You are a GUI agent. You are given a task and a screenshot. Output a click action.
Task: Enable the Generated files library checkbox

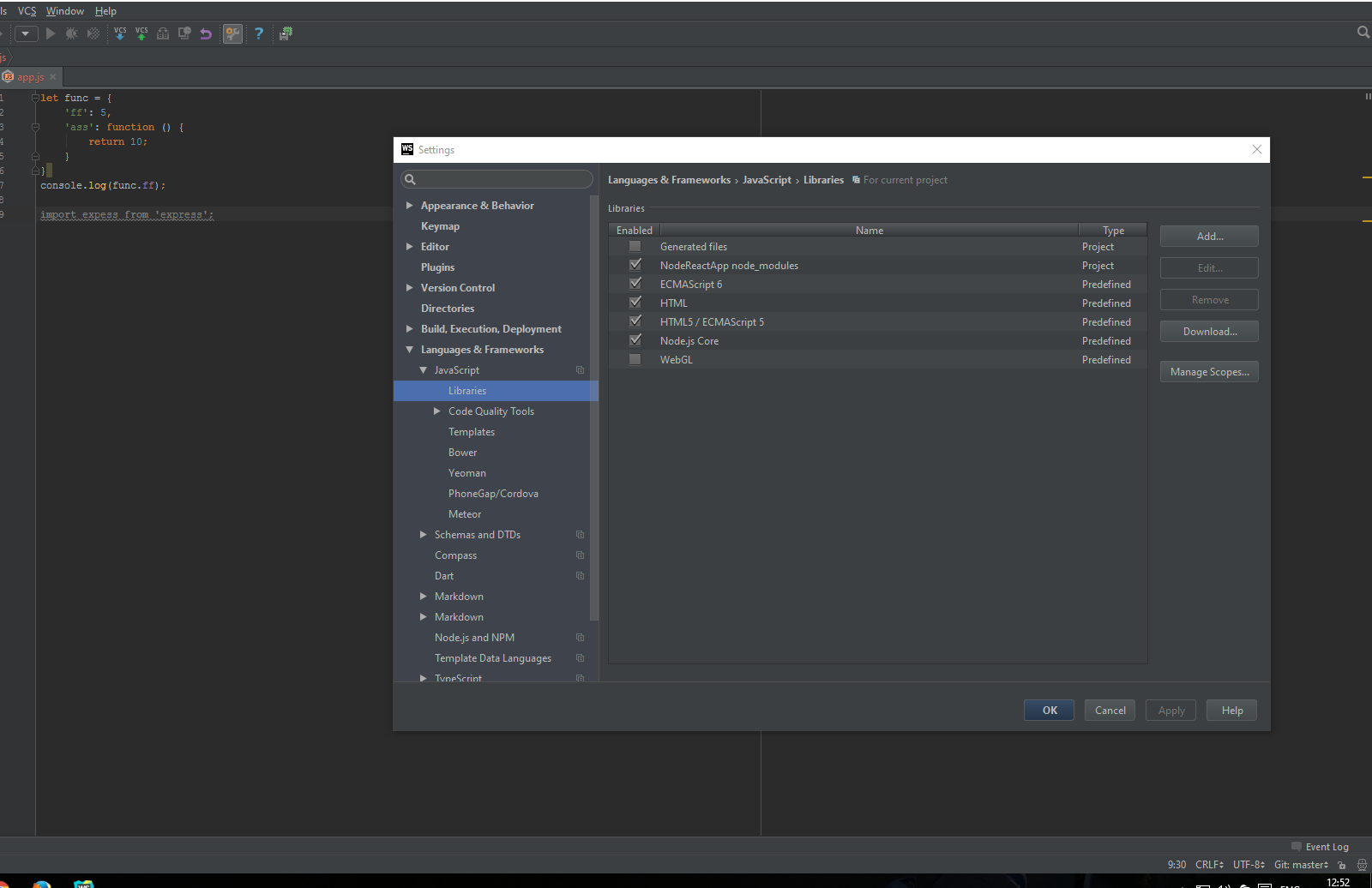pos(635,247)
